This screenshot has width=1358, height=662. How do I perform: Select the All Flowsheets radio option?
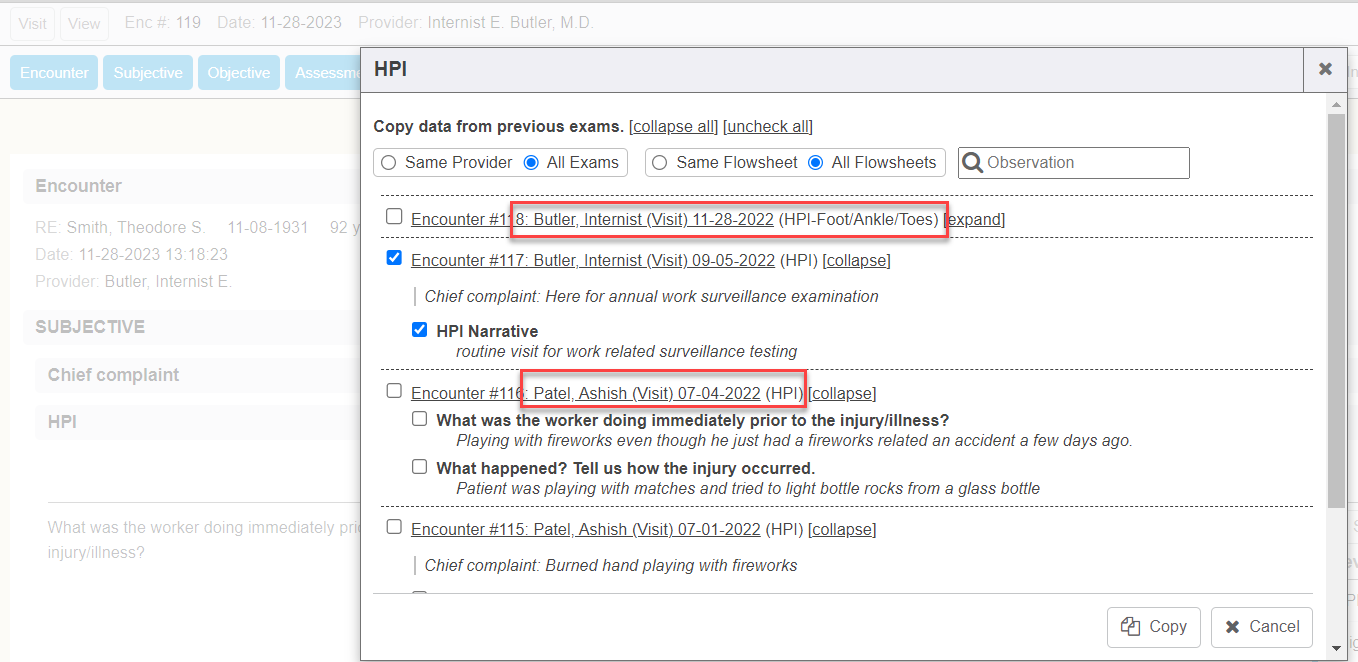click(816, 163)
